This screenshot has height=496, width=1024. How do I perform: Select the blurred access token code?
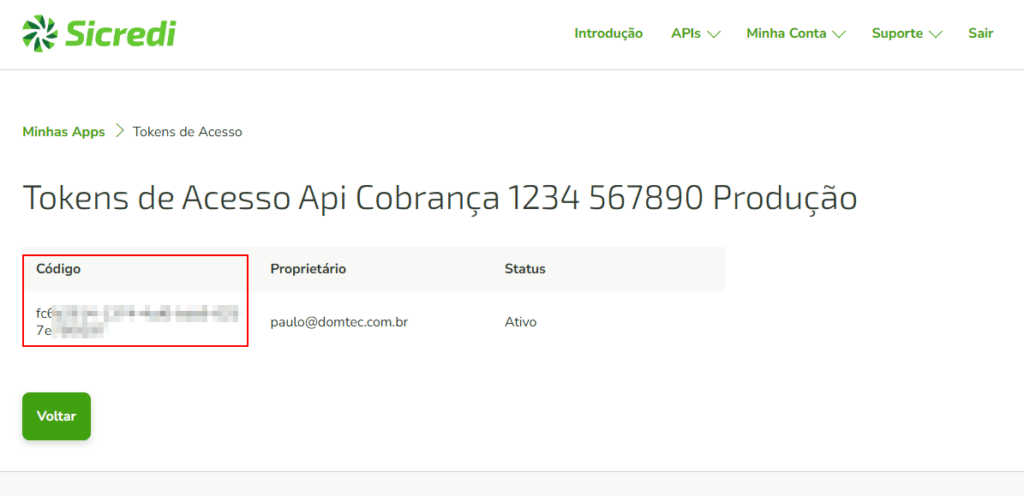pos(136,321)
